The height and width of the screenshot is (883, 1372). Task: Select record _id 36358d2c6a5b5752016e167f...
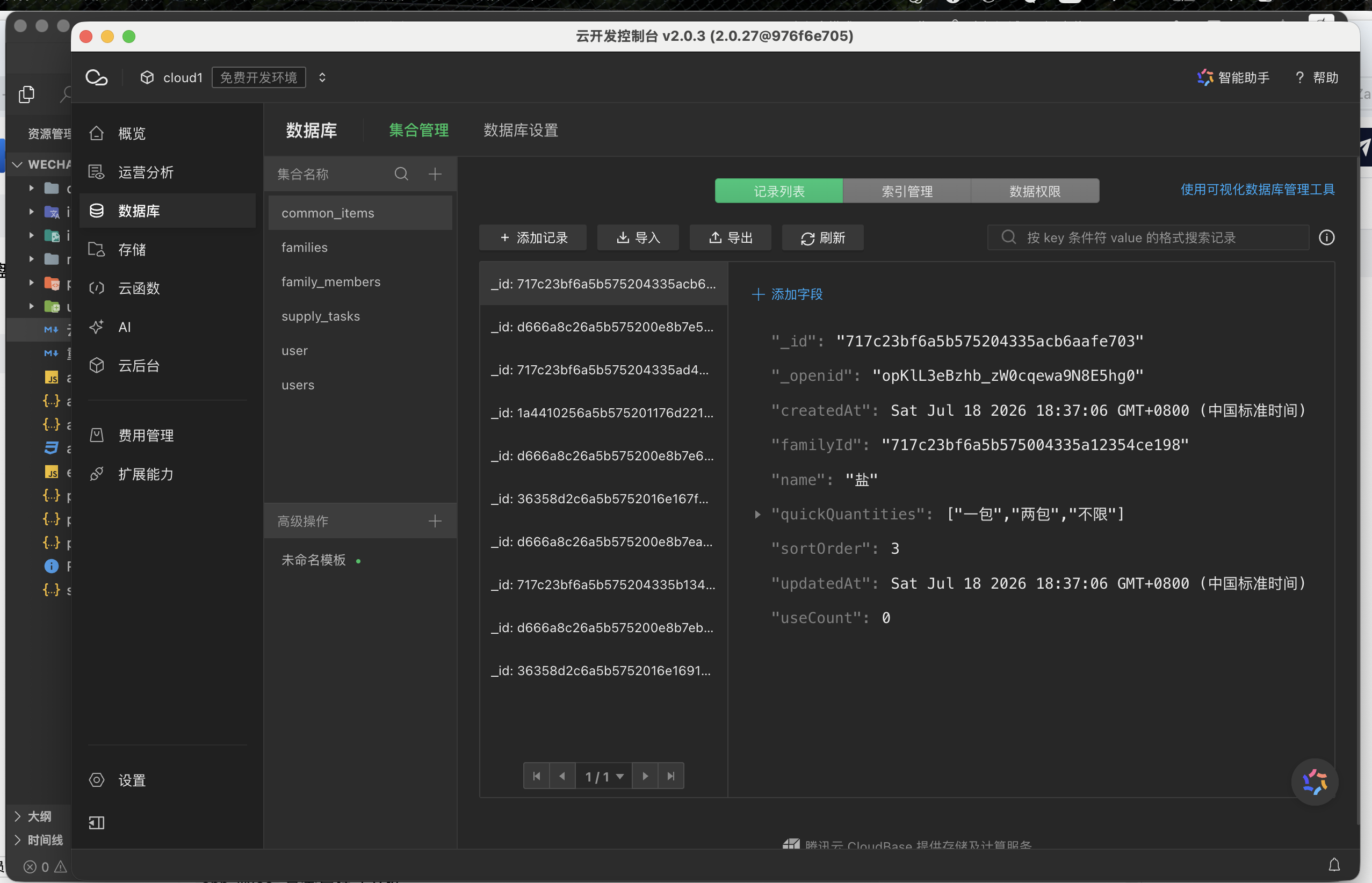point(603,499)
